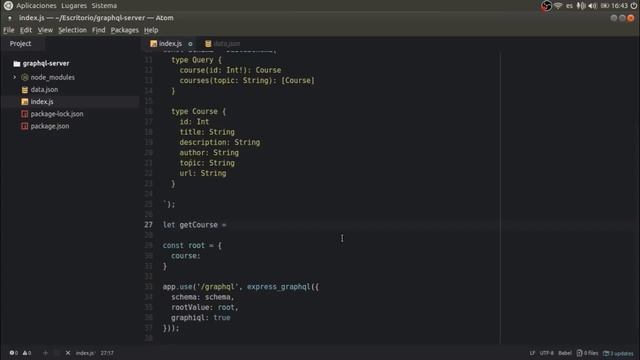Click the linter warnings count icon
Screen dimensions: 640x360
pyautogui.click(x=27, y=353)
